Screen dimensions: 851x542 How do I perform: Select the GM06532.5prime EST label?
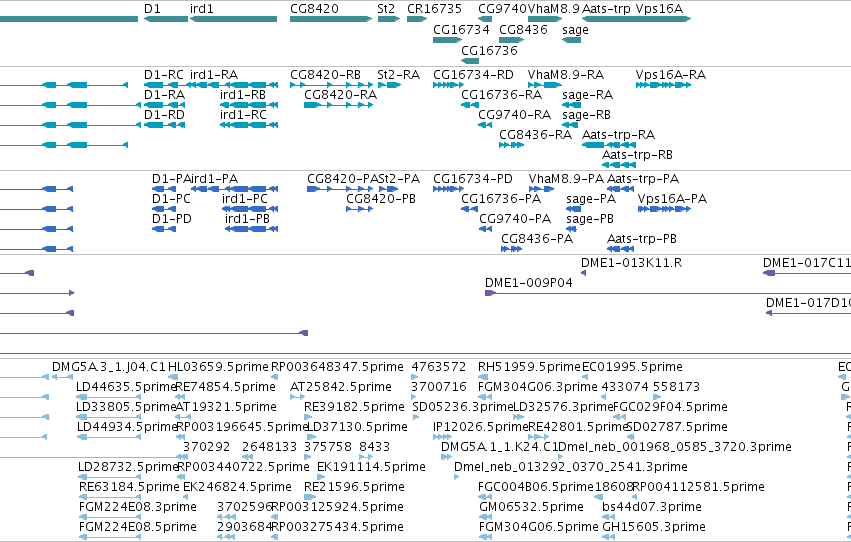pyautogui.click(x=531, y=507)
